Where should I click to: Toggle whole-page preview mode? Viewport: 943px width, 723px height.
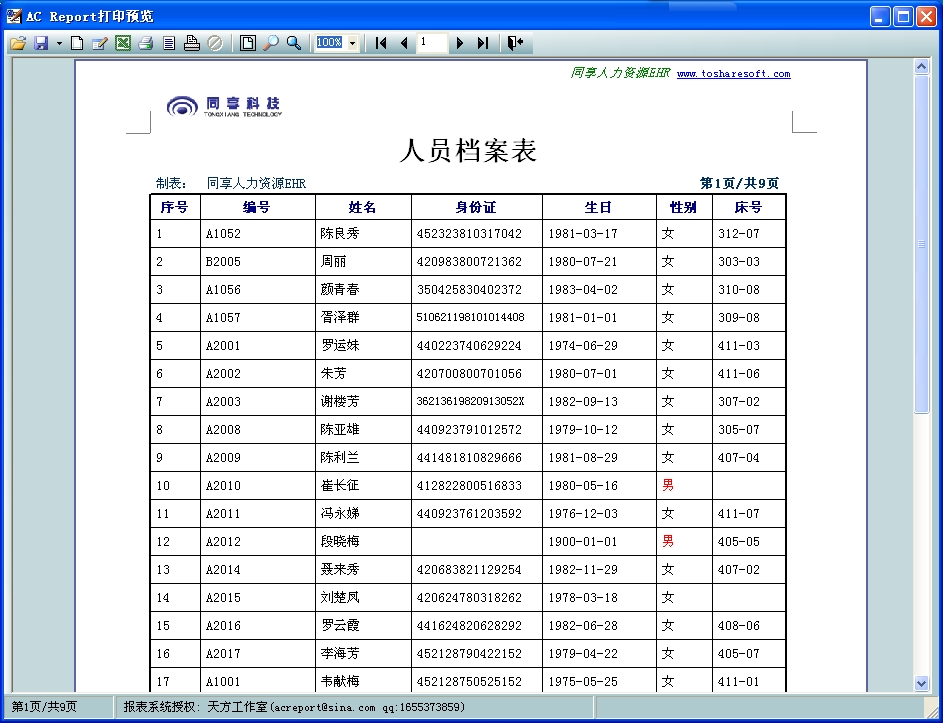(x=246, y=43)
